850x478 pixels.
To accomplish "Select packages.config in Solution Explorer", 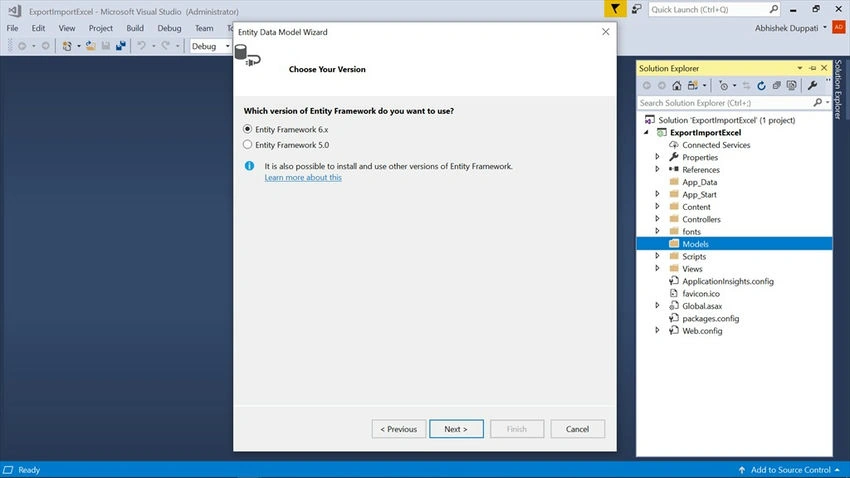I will 710,318.
